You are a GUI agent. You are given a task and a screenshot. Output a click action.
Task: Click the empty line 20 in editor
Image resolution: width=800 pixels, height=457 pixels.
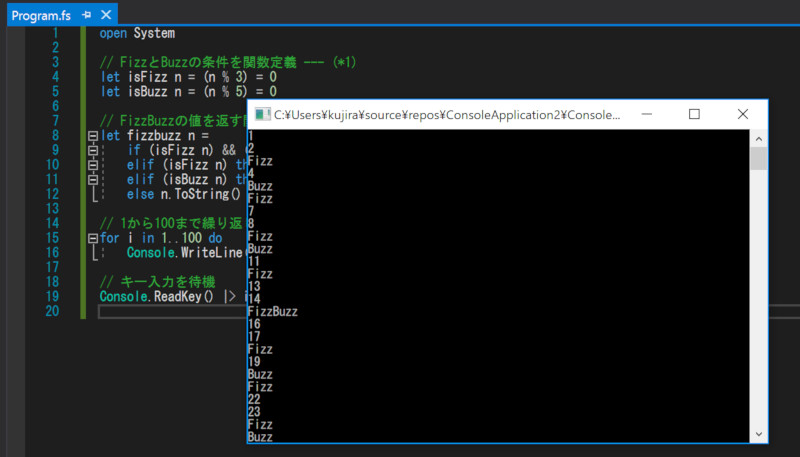pyautogui.click(x=170, y=312)
